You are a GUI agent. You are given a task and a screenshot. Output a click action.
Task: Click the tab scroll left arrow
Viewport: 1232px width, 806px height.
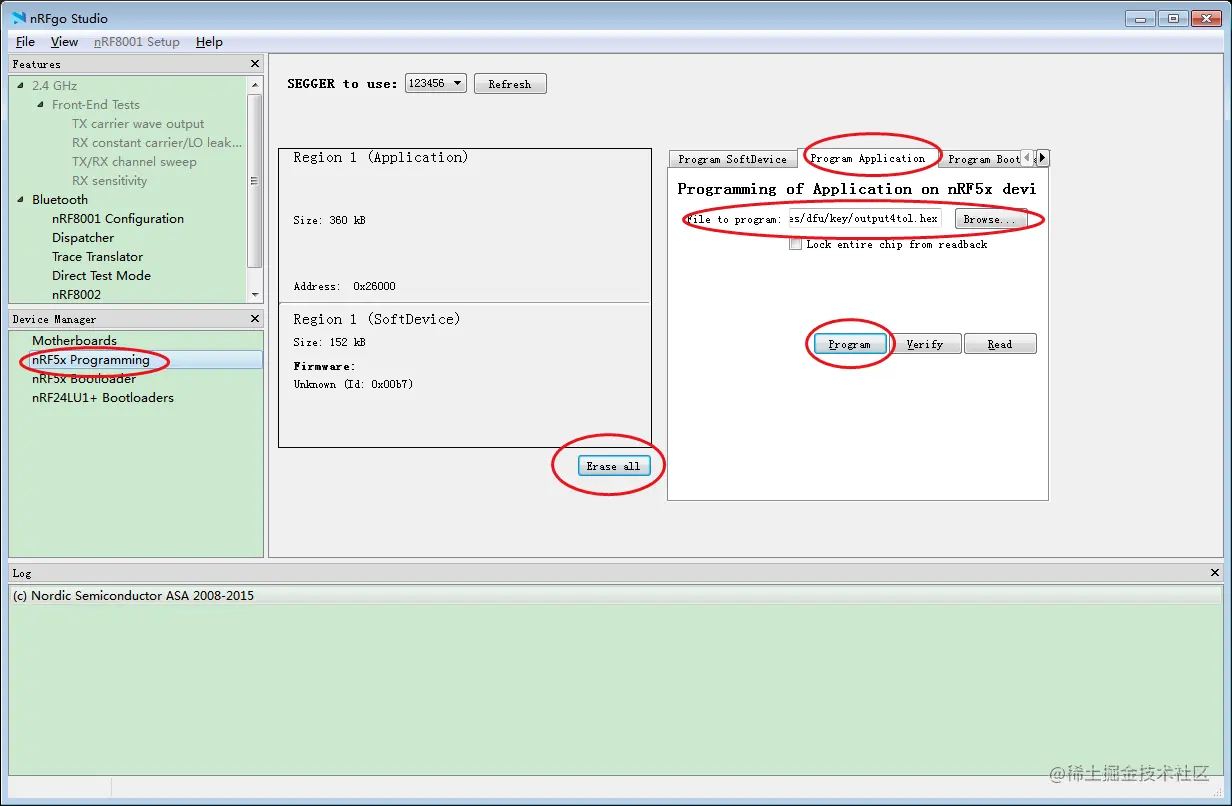[1027, 158]
